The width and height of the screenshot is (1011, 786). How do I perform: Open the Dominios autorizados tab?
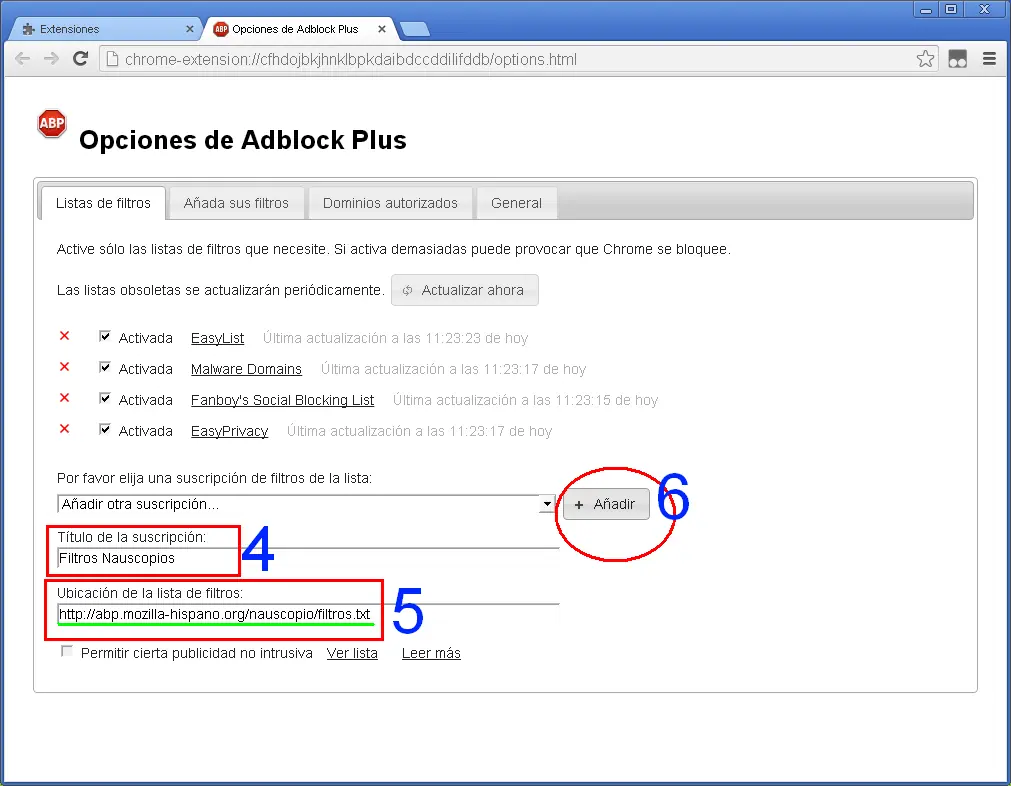click(390, 203)
